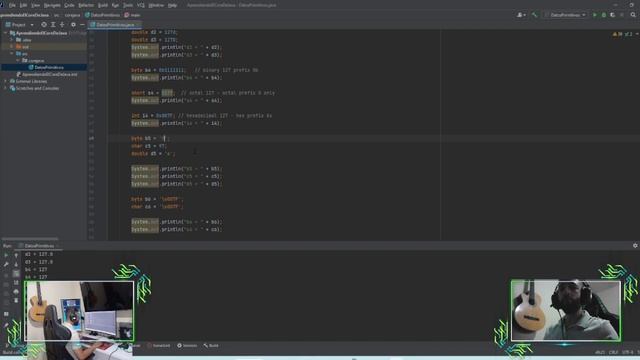Toggle soft-wrap in the Run console

(16, 273)
